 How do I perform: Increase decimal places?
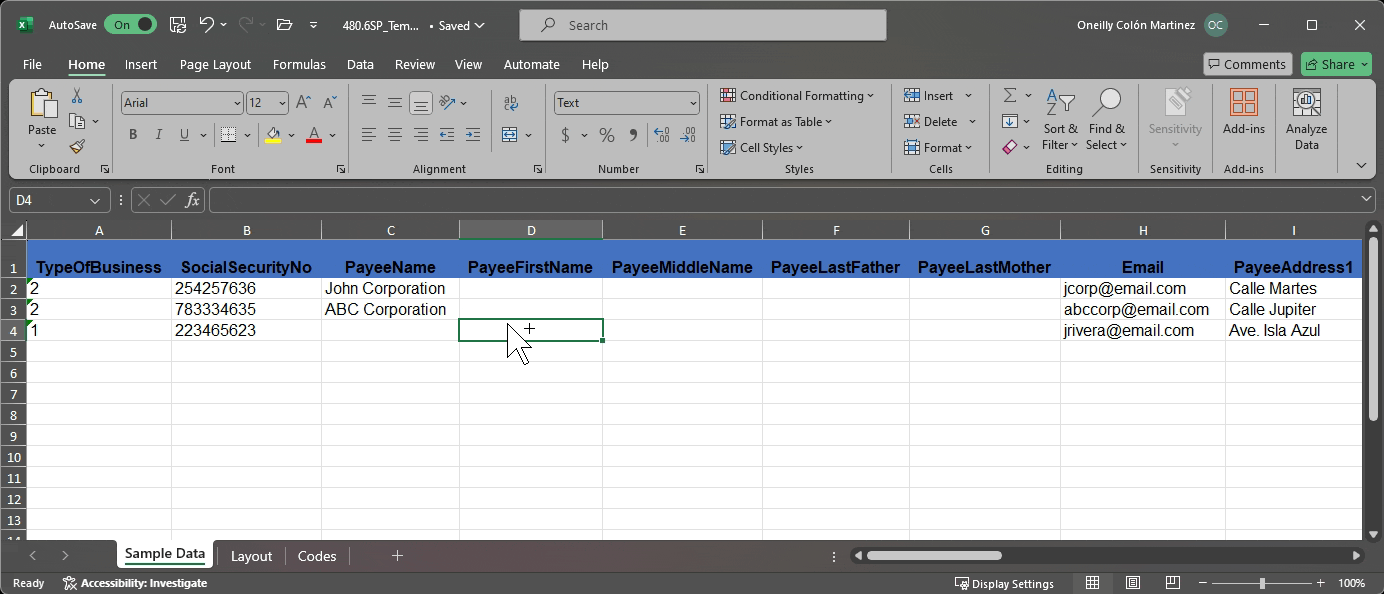click(660, 134)
